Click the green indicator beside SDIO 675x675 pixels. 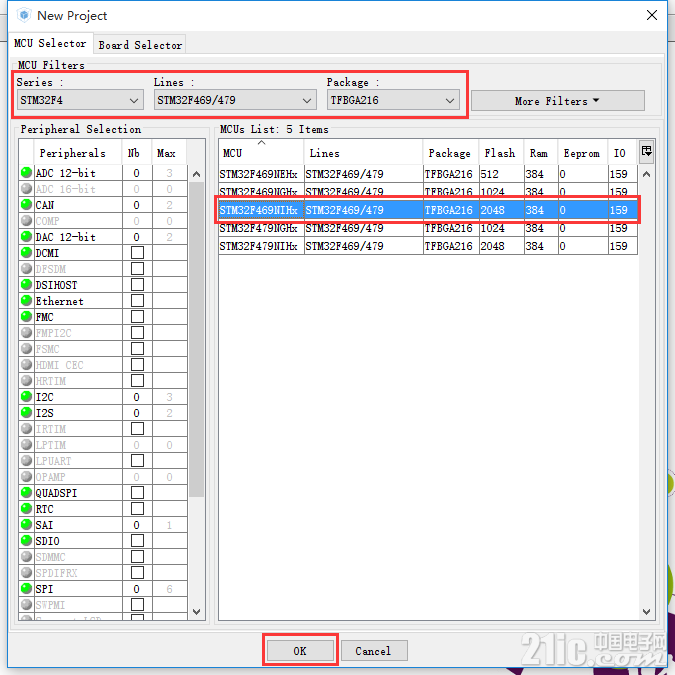(26, 540)
